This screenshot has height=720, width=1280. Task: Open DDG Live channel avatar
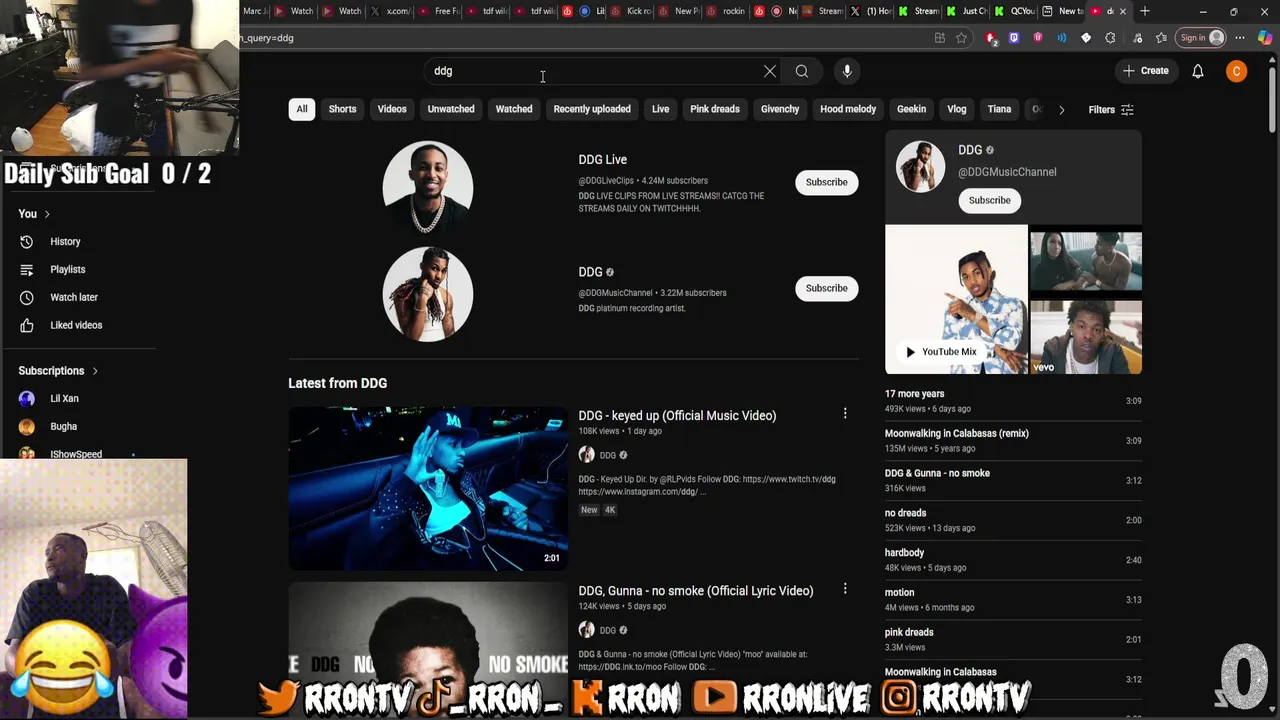(428, 187)
